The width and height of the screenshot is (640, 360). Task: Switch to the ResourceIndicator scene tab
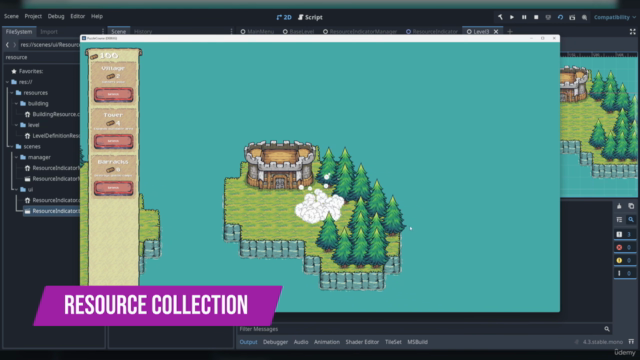click(x=432, y=31)
